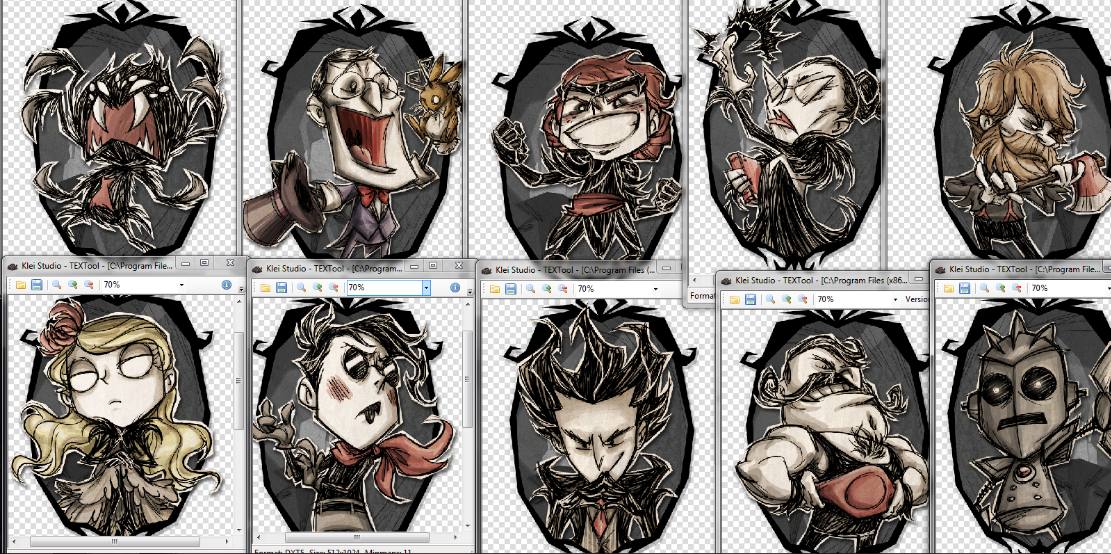Open 70% zoom dropdown in spiky-haired moustache window
Viewport: 1111px width, 554px height.
(655, 289)
